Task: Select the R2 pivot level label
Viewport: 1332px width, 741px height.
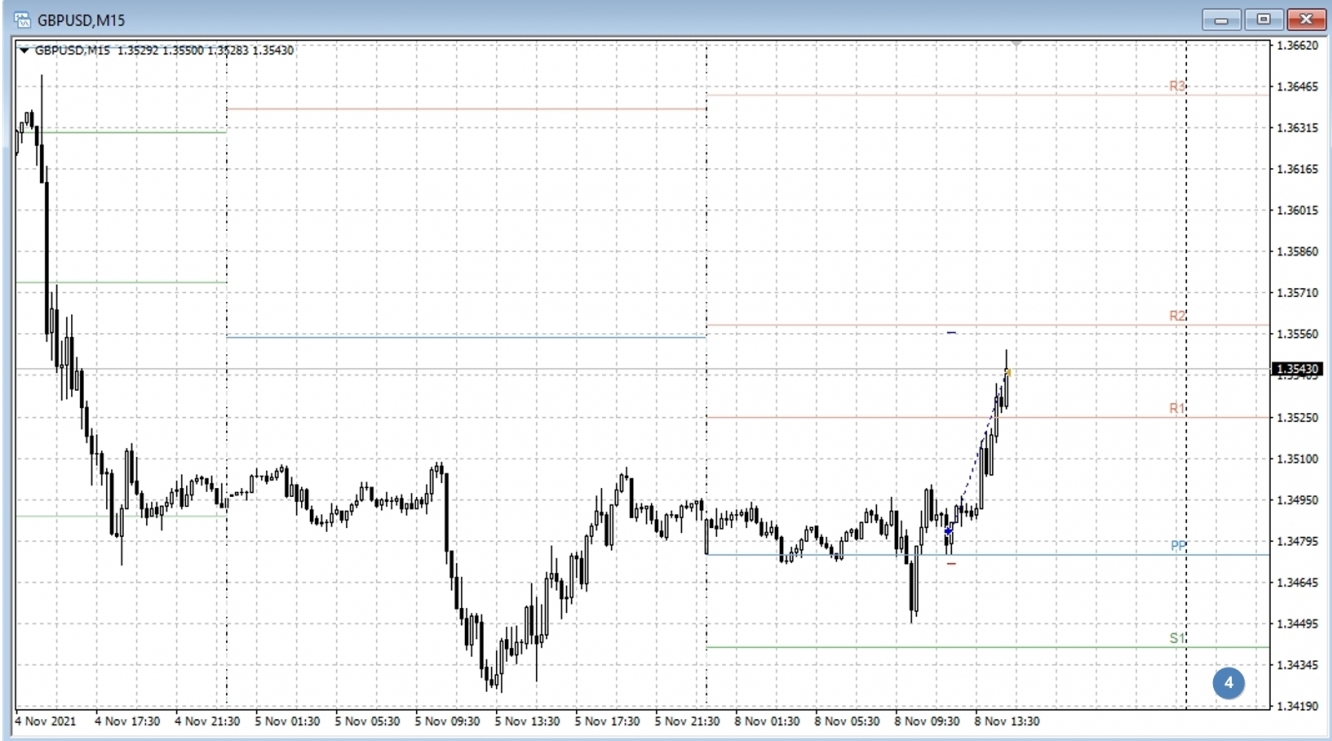Action: [x=1177, y=316]
